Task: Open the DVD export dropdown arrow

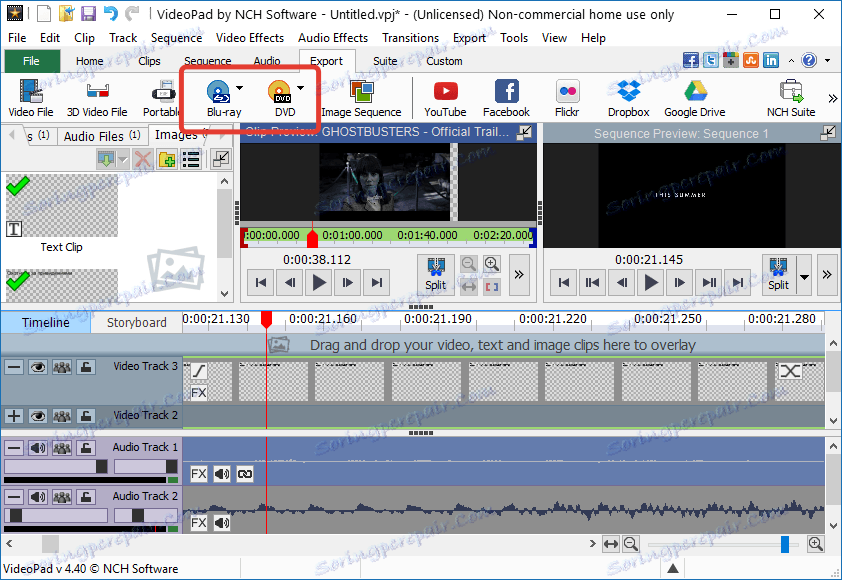Action: [300, 89]
